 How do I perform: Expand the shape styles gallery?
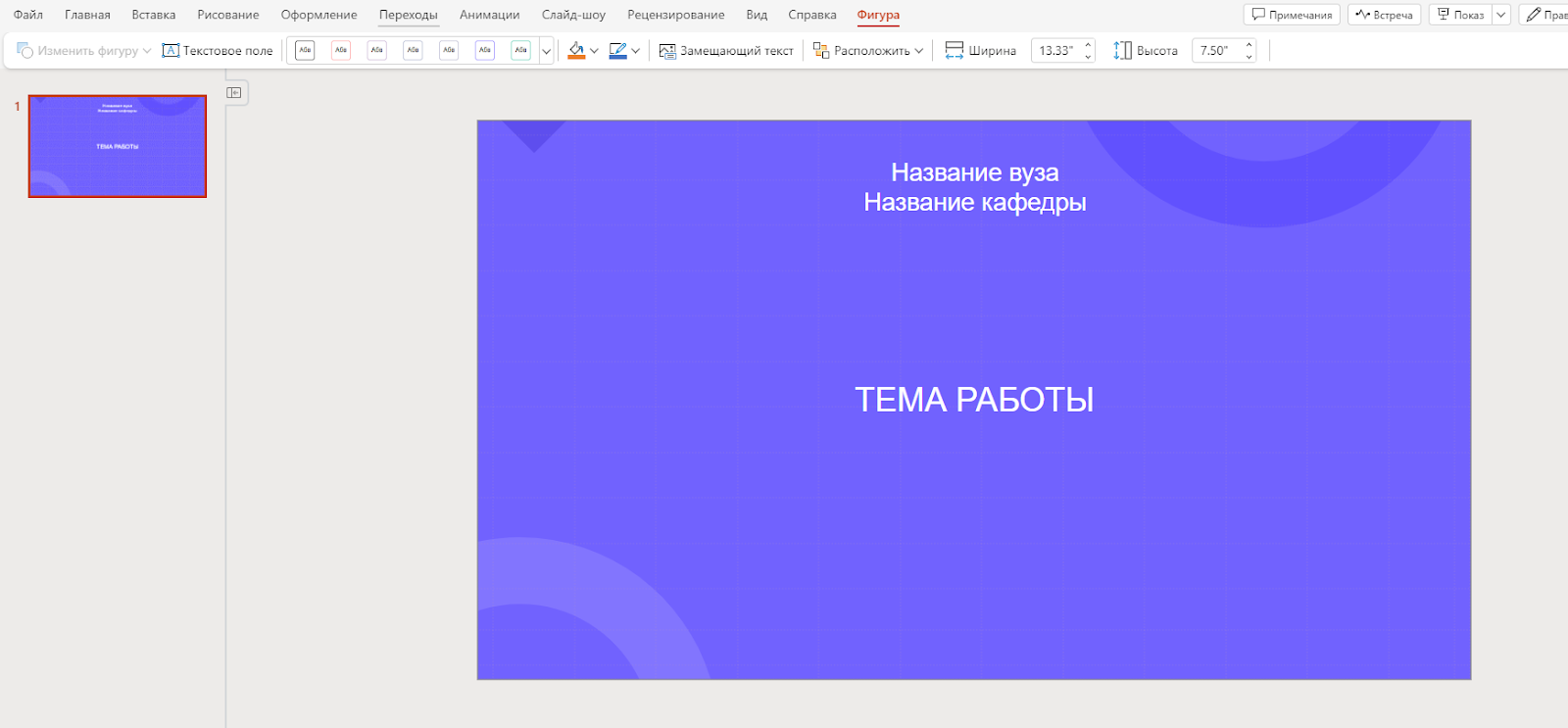tap(547, 51)
